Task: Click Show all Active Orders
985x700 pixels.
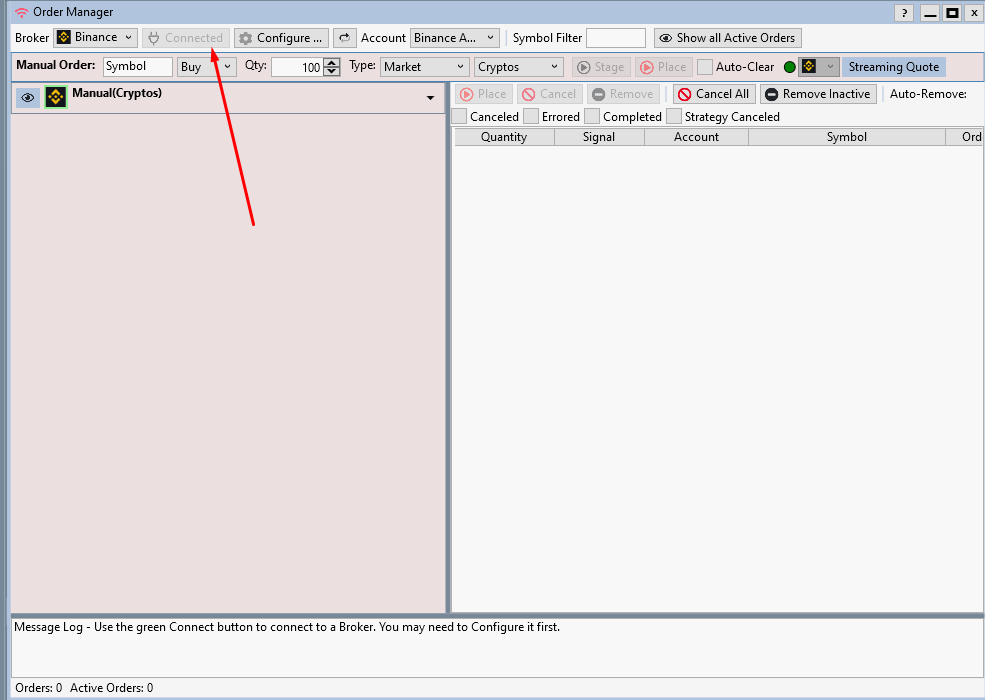Action: click(x=727, y=38)
